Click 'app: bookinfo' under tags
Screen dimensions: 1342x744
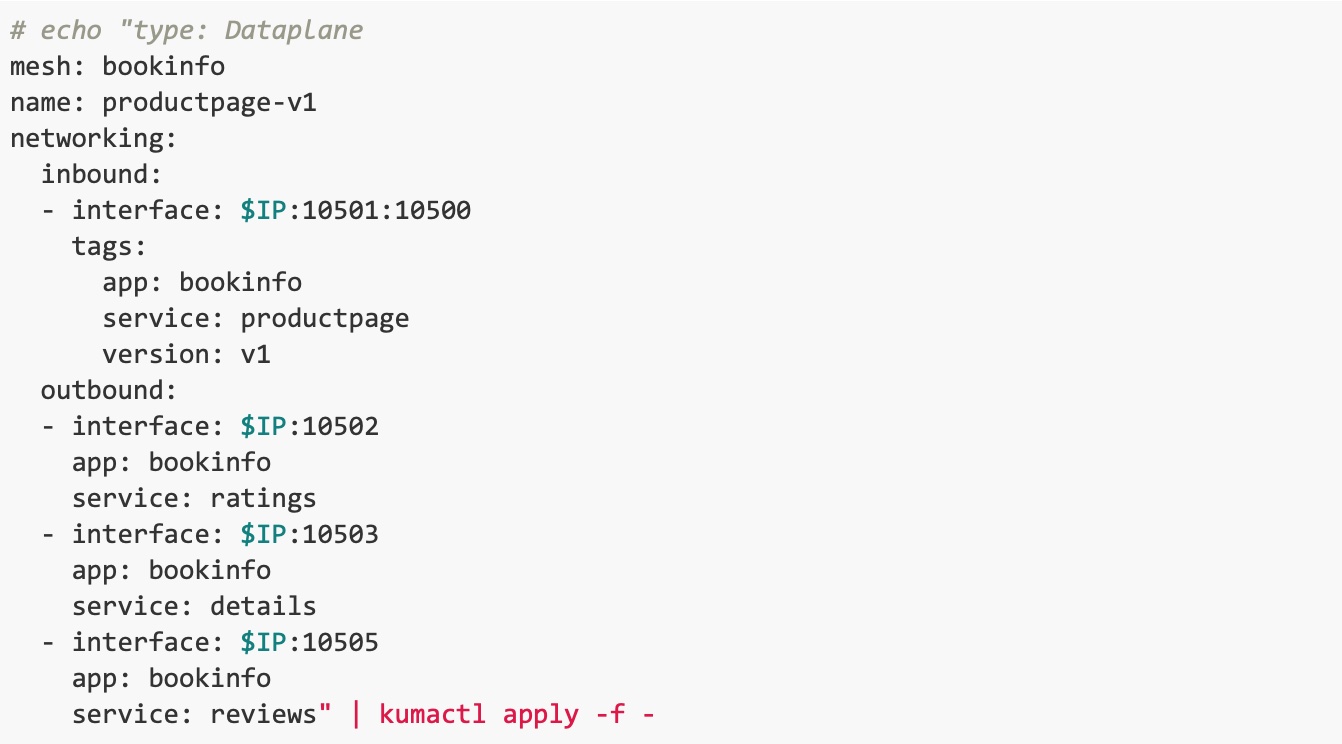click(x=202, y=282)
